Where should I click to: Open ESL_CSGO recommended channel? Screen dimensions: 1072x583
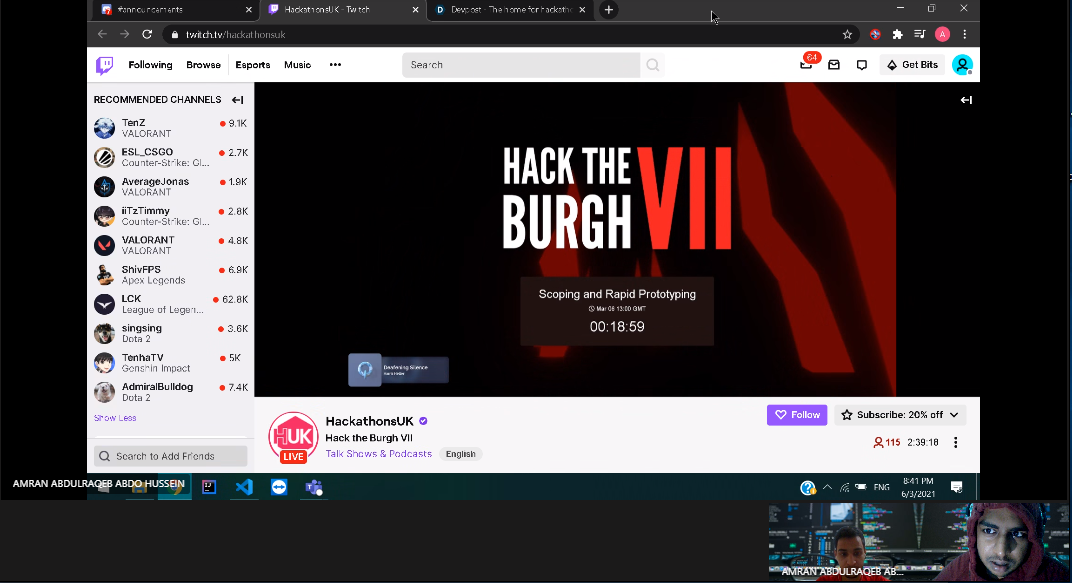170,157
